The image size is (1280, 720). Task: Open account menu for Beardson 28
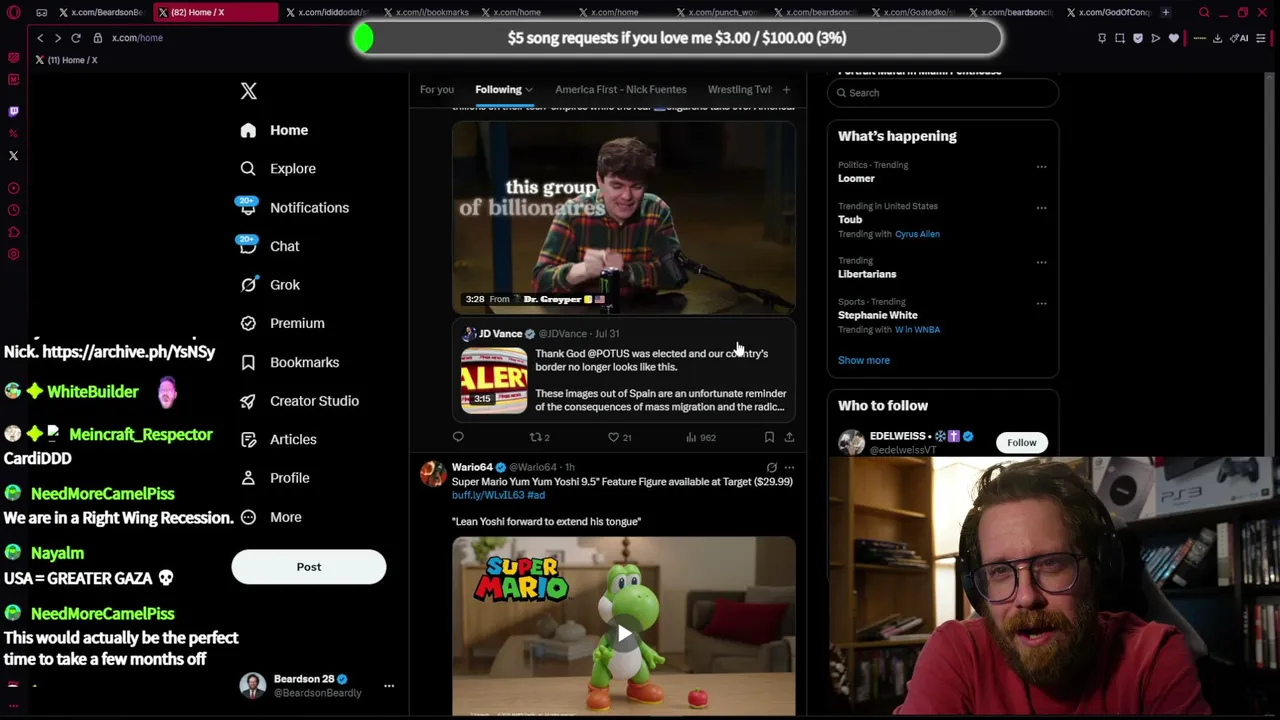tap(389, 686)
